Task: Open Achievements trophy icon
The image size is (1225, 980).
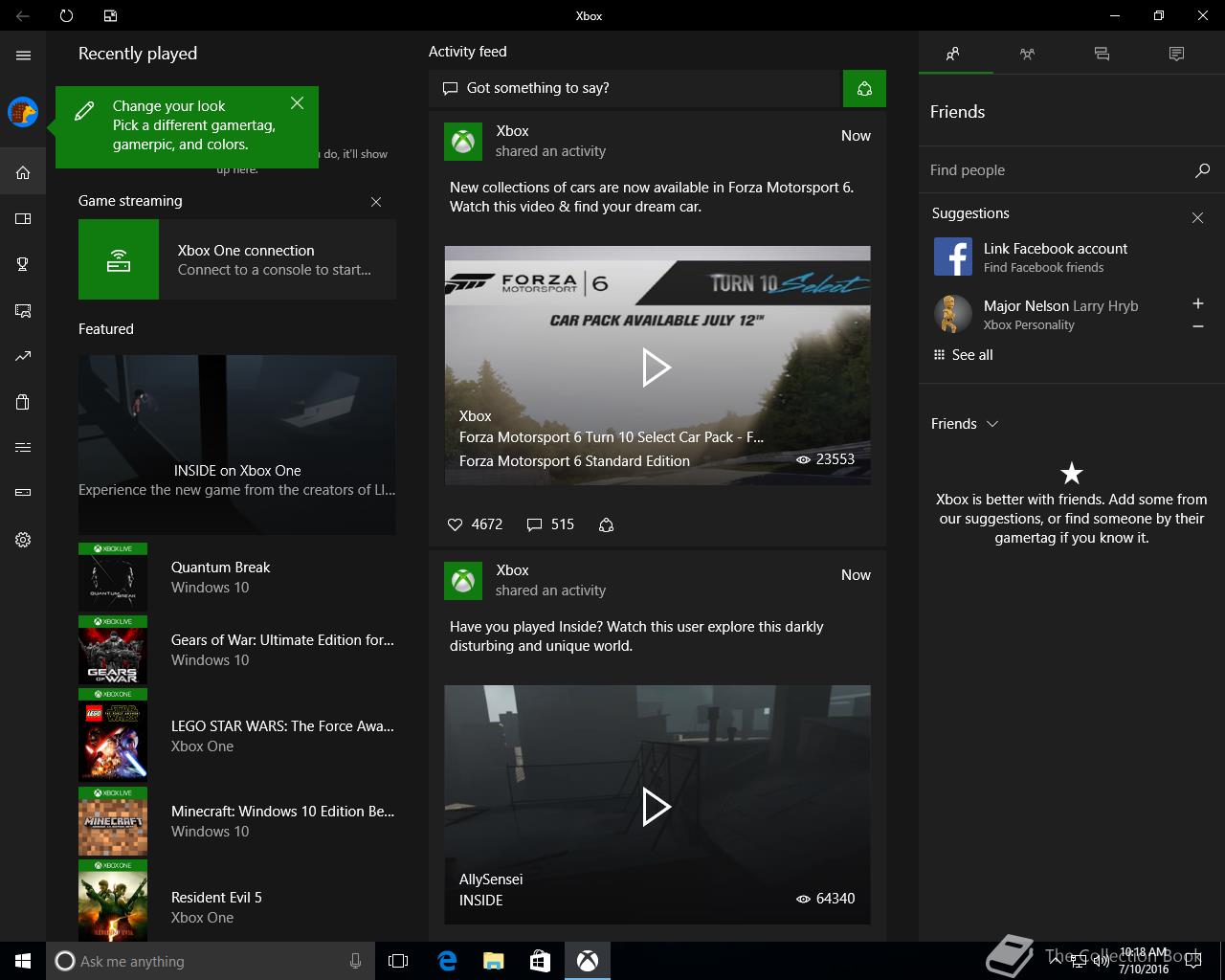Action: tap(23, 264)
